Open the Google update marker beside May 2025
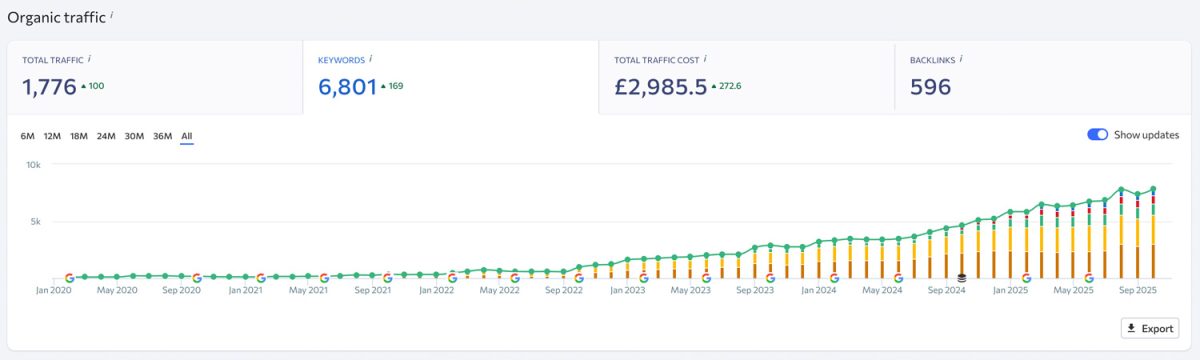Screen dimensions: 1200x360 1089,278
